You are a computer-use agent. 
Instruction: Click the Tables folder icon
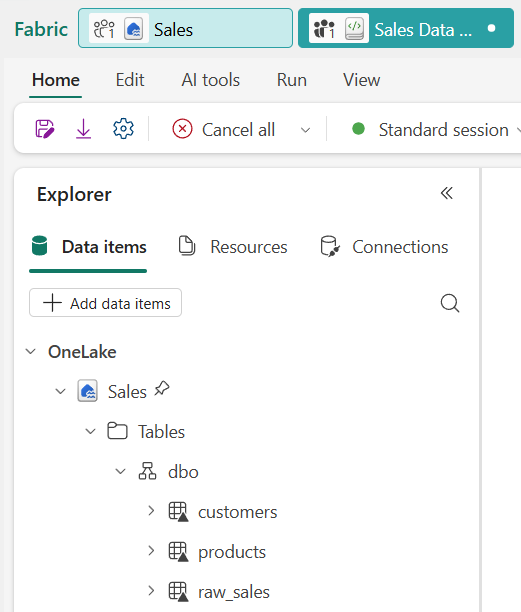click(117, 431)
